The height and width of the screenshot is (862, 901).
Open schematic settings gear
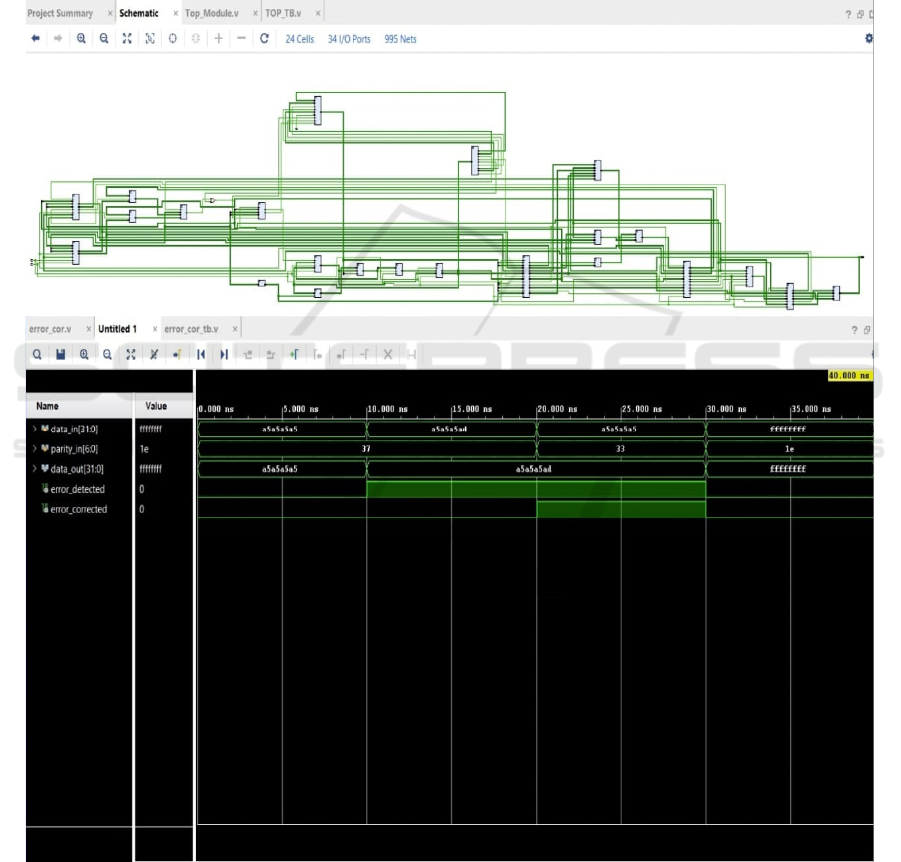pos(867,38)
